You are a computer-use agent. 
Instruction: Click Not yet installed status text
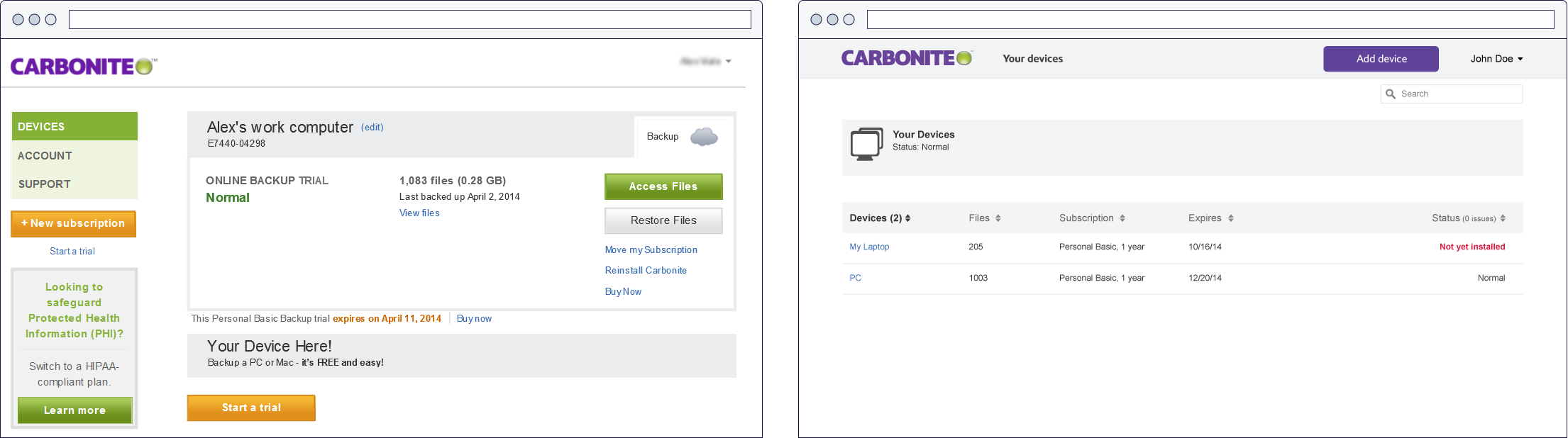[x=1472, y=247]
